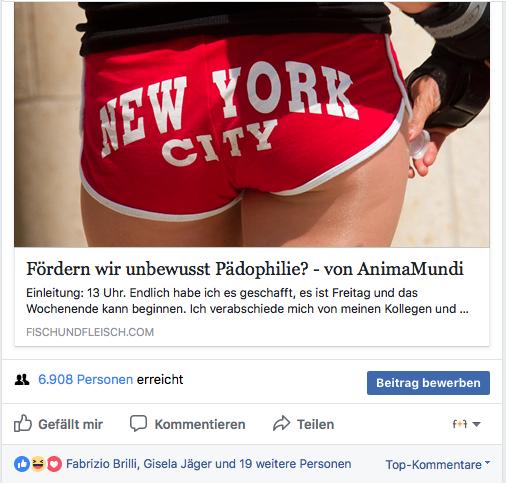Open Fabrizio Brilli's profile link
The width and height of the screenshot is (506, 483).
102,464
